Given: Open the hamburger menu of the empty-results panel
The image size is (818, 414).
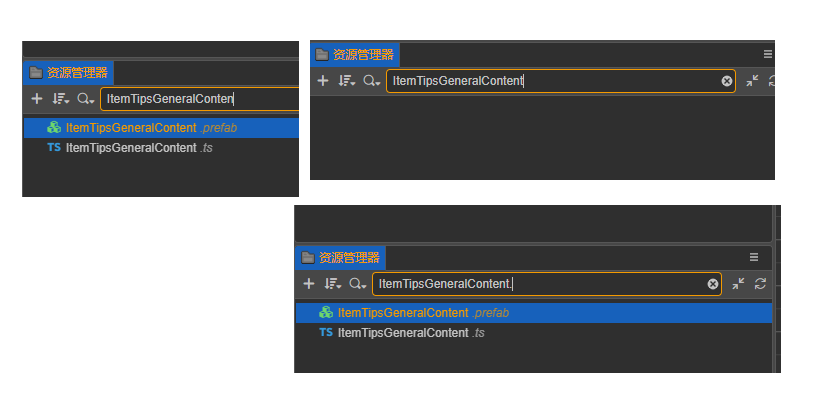Looking at the screenshot, I should tap(768, 54).
